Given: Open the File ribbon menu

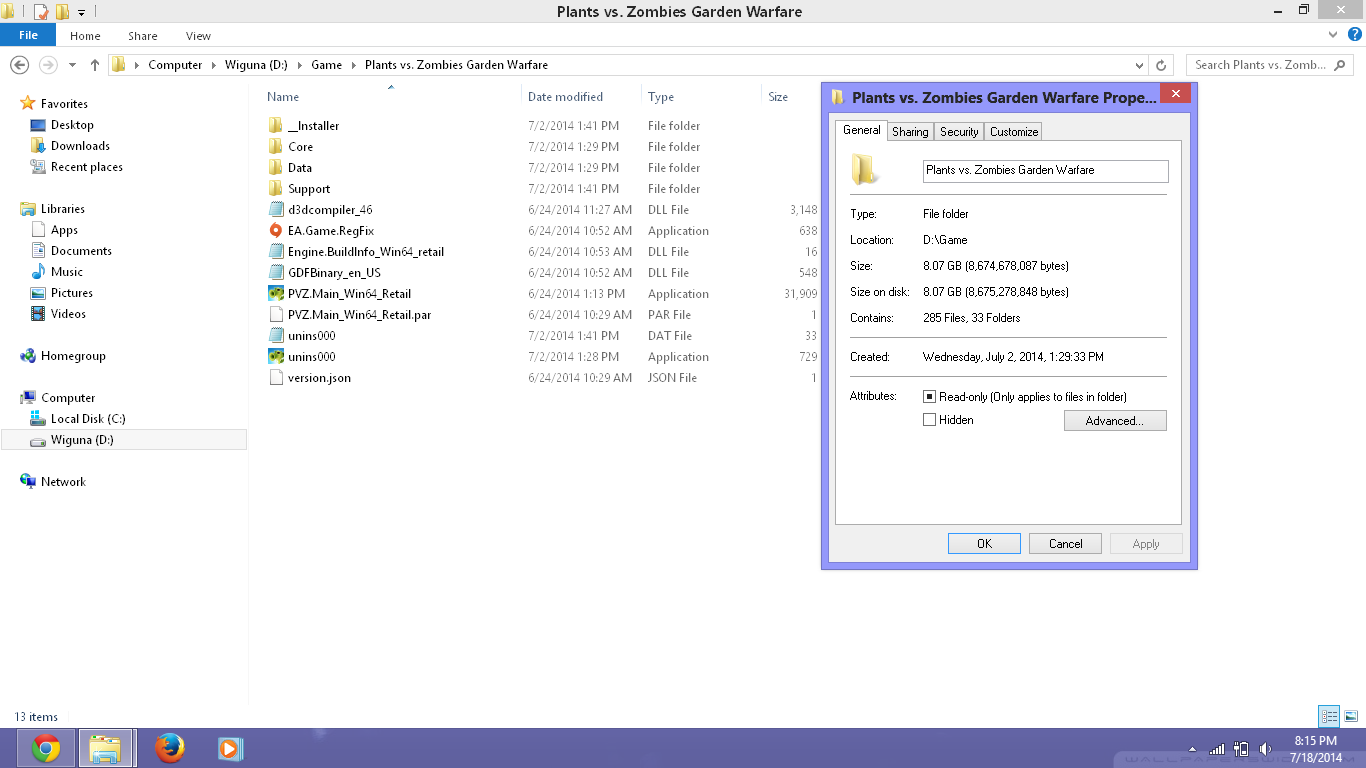Looking at the screenshot, I should pos(28,35).
